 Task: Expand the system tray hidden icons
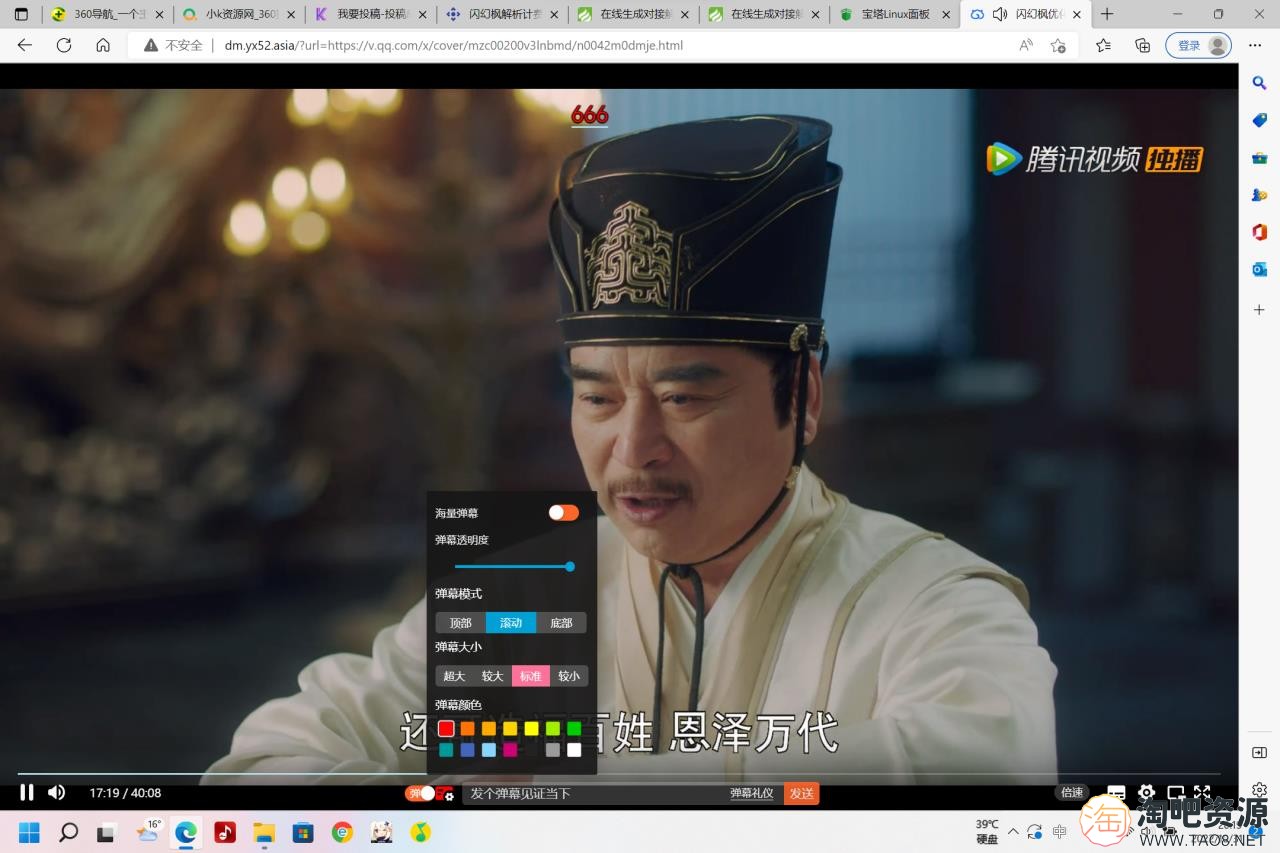click(x=1013, y=831)
